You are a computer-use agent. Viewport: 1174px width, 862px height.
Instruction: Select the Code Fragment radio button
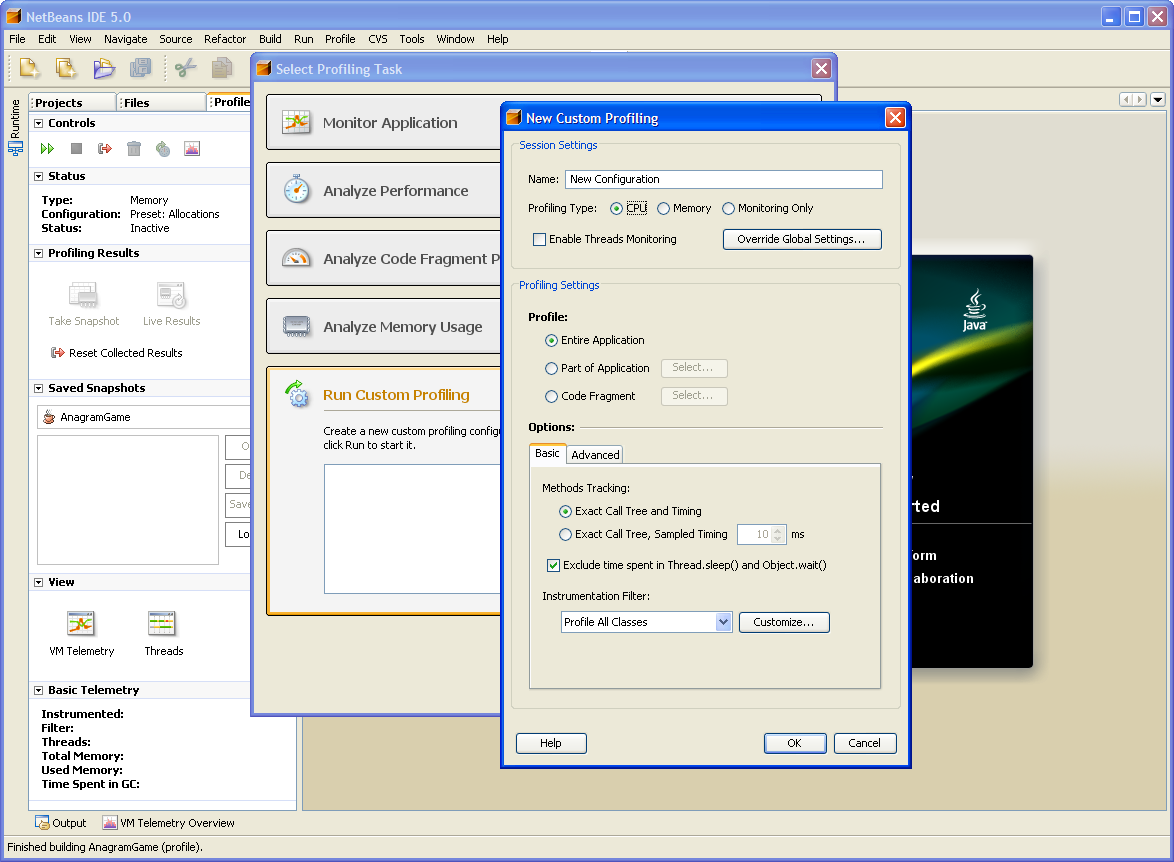click(x=552, y=397)
